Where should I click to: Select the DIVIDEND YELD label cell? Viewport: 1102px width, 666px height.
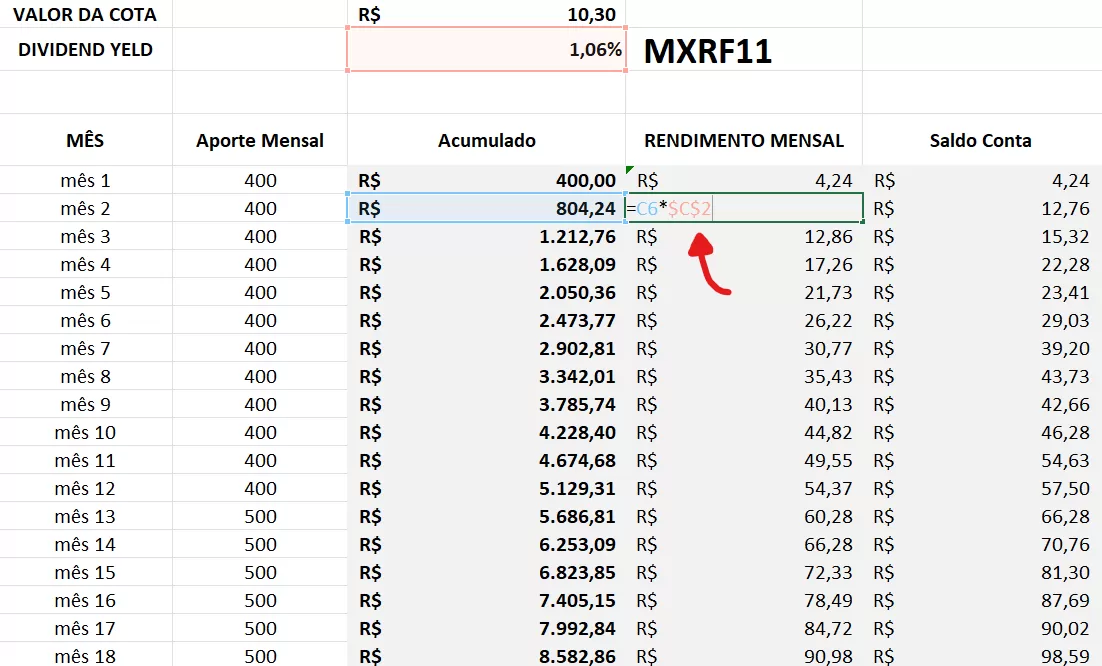(85, 50)
